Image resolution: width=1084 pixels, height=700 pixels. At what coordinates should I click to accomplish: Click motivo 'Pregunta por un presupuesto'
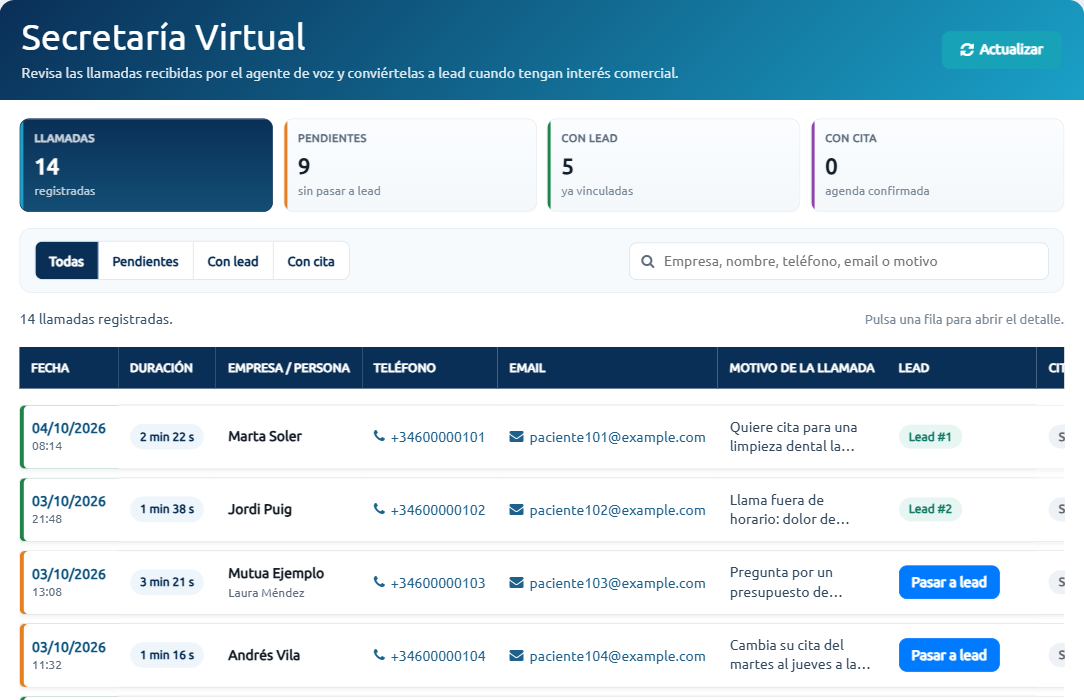[786, 583]
